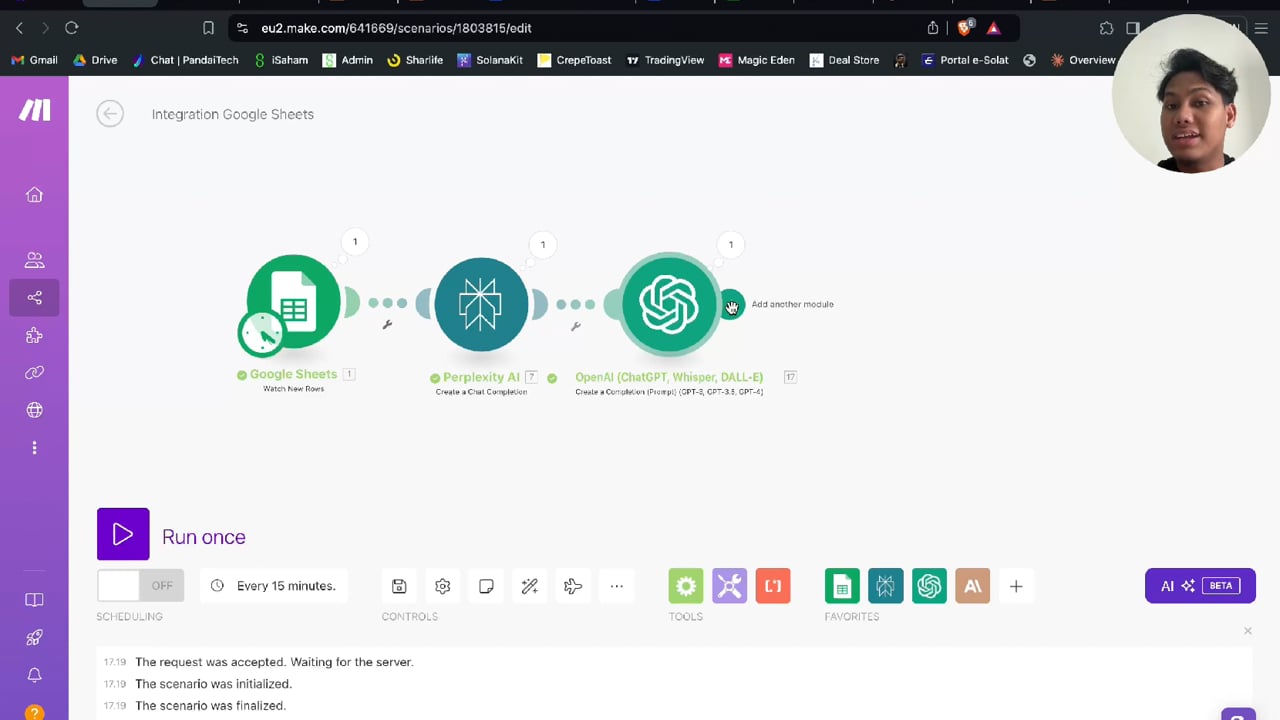The image size is (1280, 720).
Task: Open the Templates puzzle icon in sidebar
Action: tap(34, 335)
